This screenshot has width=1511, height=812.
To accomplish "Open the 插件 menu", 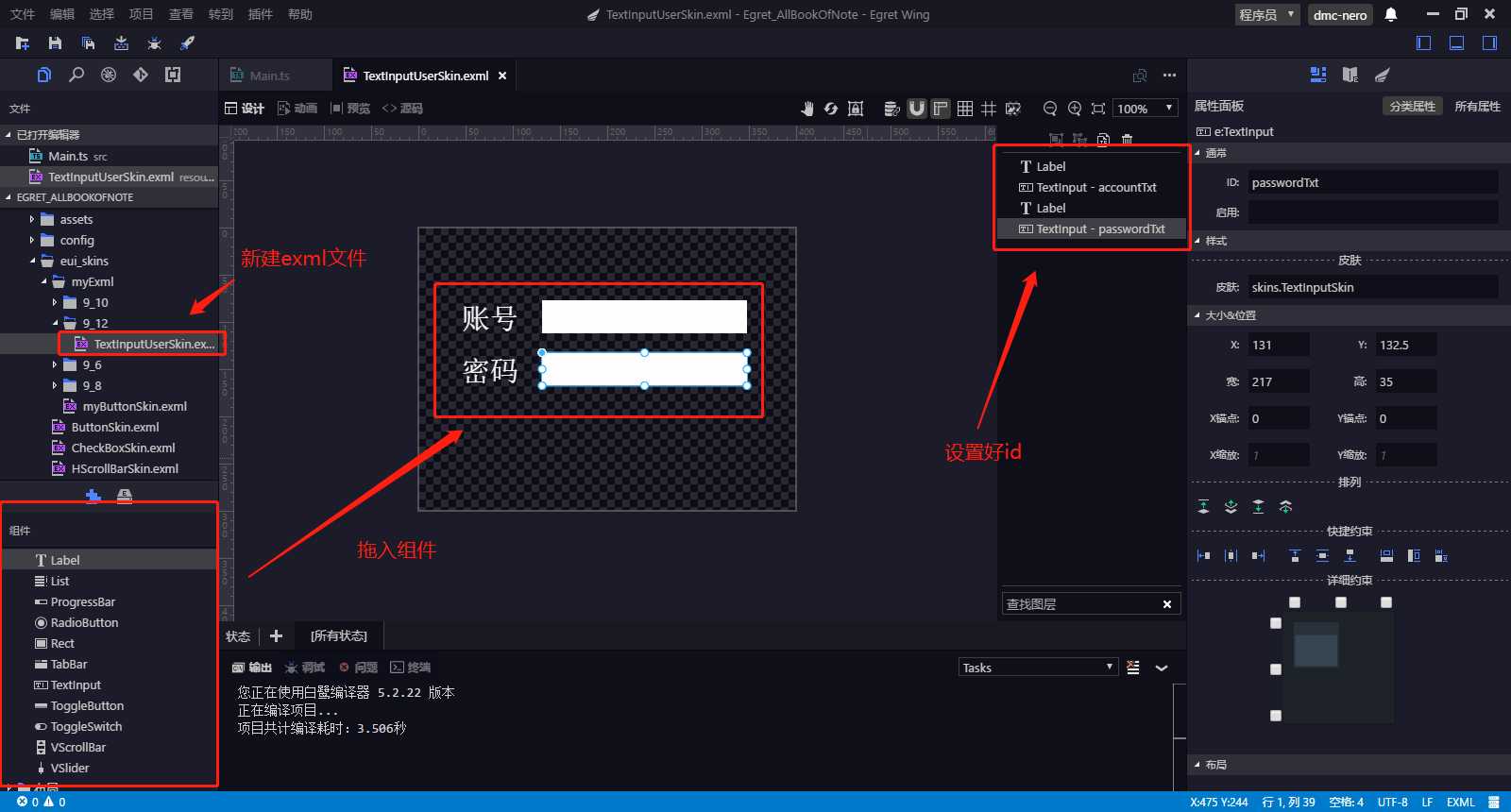I will pyautogui.click(x=261, y=14).
